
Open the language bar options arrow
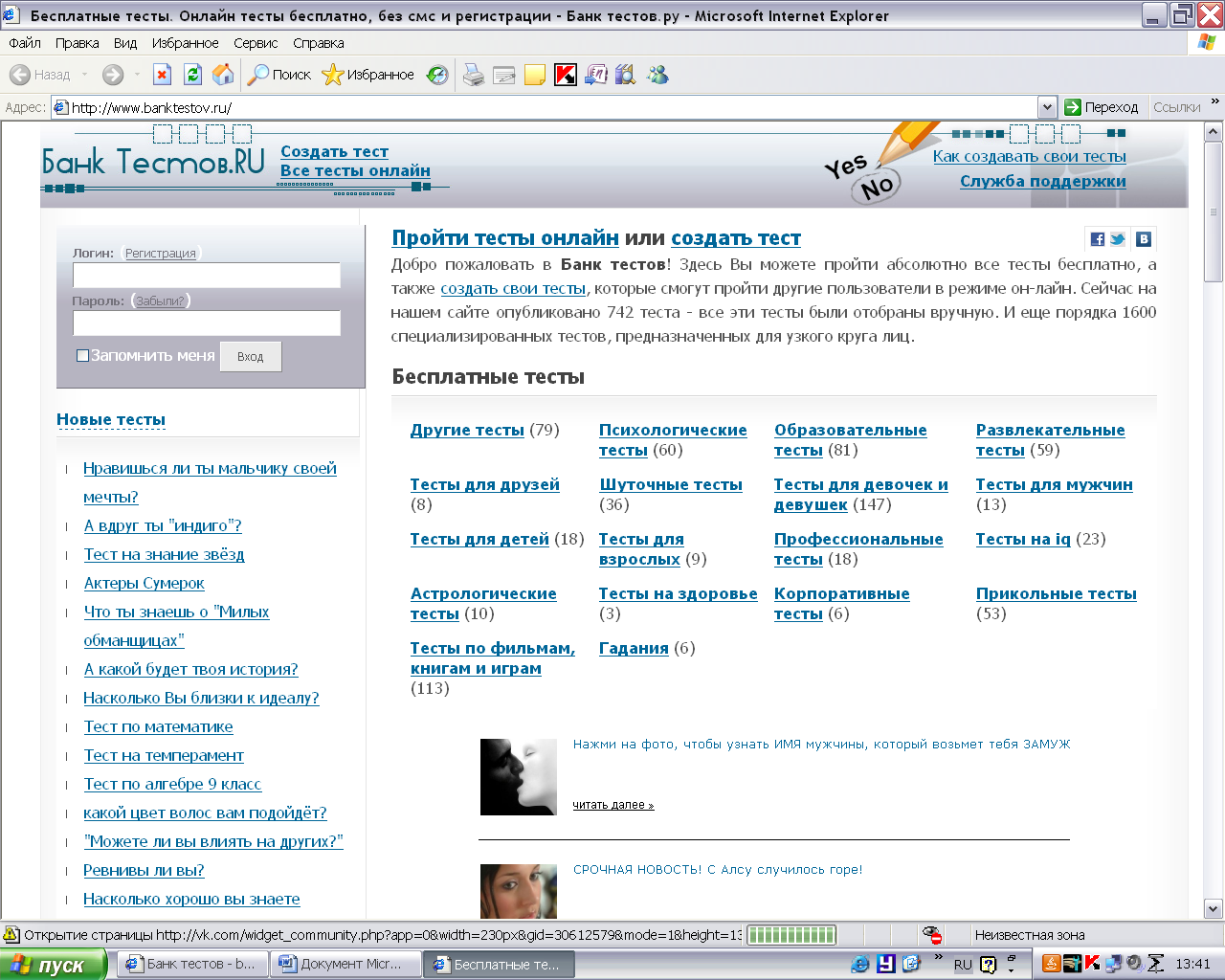pyautogui.click(x=1011, y=969)
